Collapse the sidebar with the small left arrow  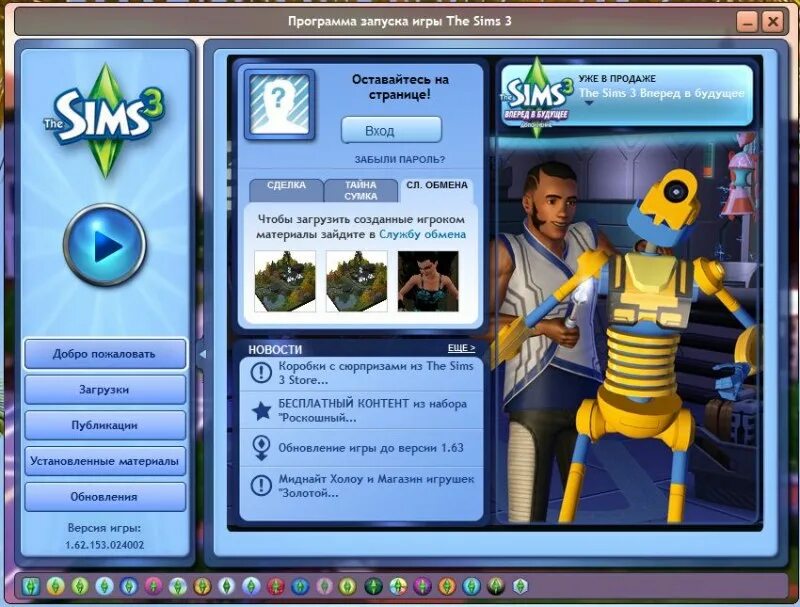pyautogui.click(x=203, y=353)
